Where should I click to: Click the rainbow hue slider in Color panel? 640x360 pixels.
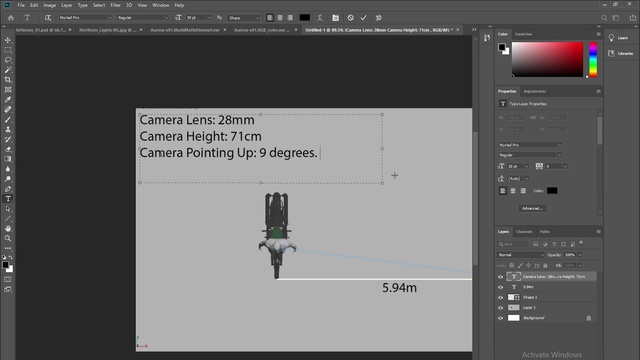click(x=593, y=60)
